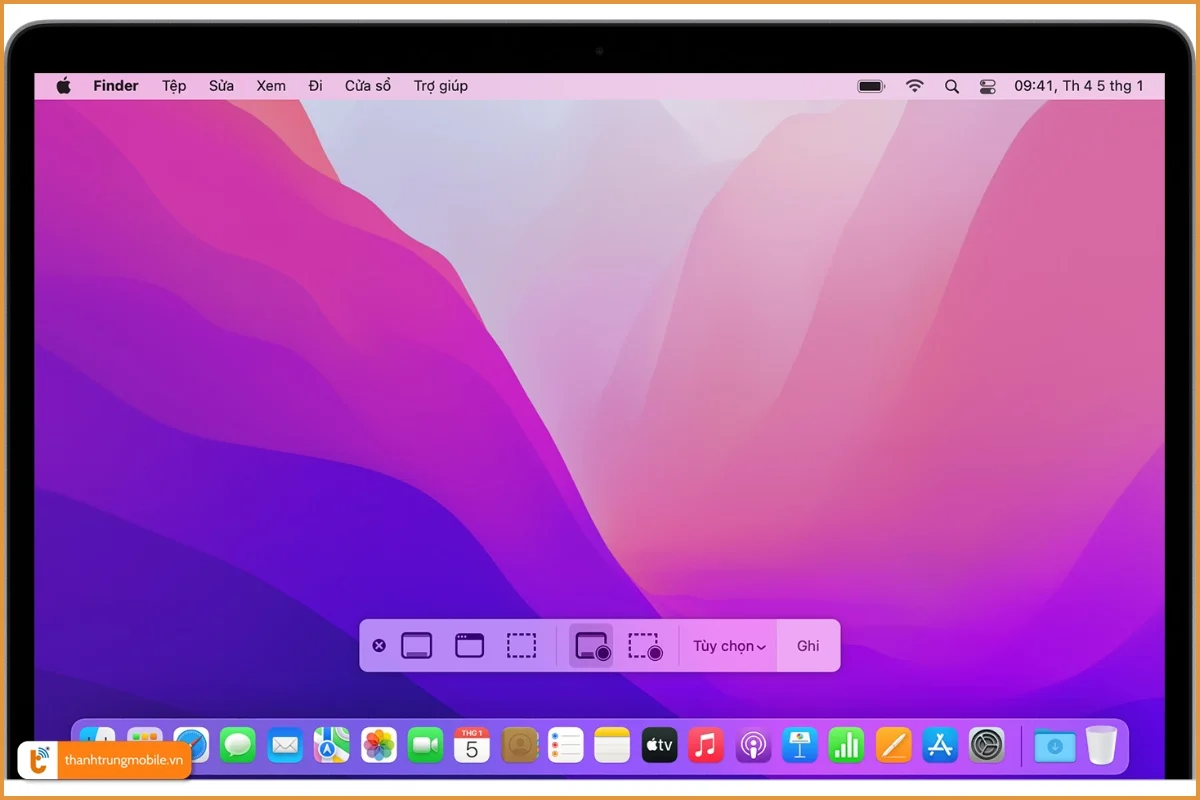1200x800 pixels.
Task: Open the Tệp menu
Action: pos(173,86)
